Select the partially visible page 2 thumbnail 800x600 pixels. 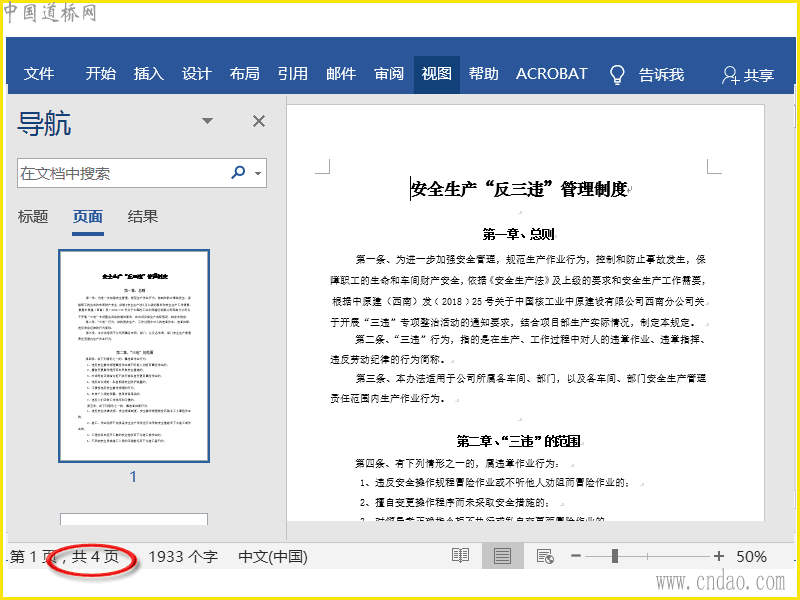click(134, 519)
